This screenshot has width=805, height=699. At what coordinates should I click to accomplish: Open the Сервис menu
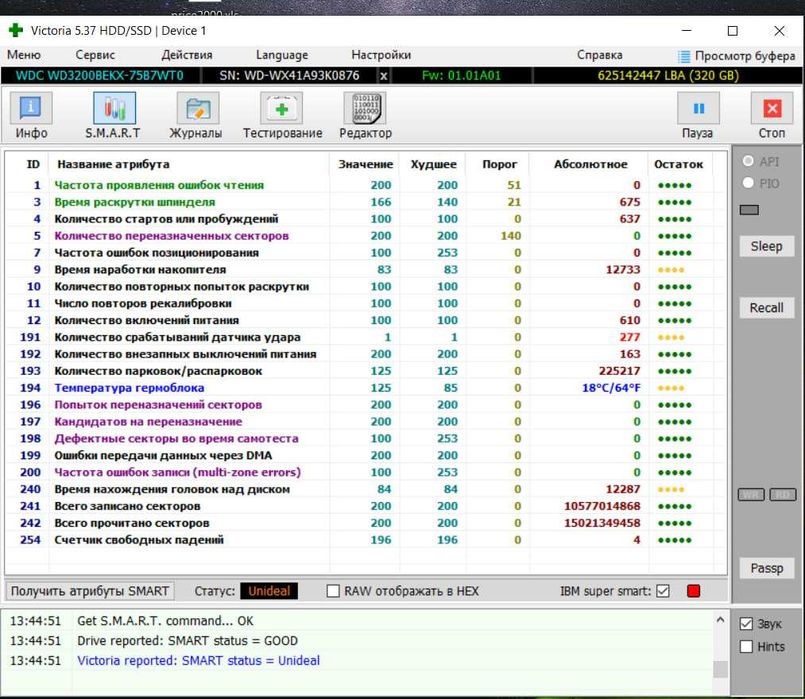click(95, 55)
